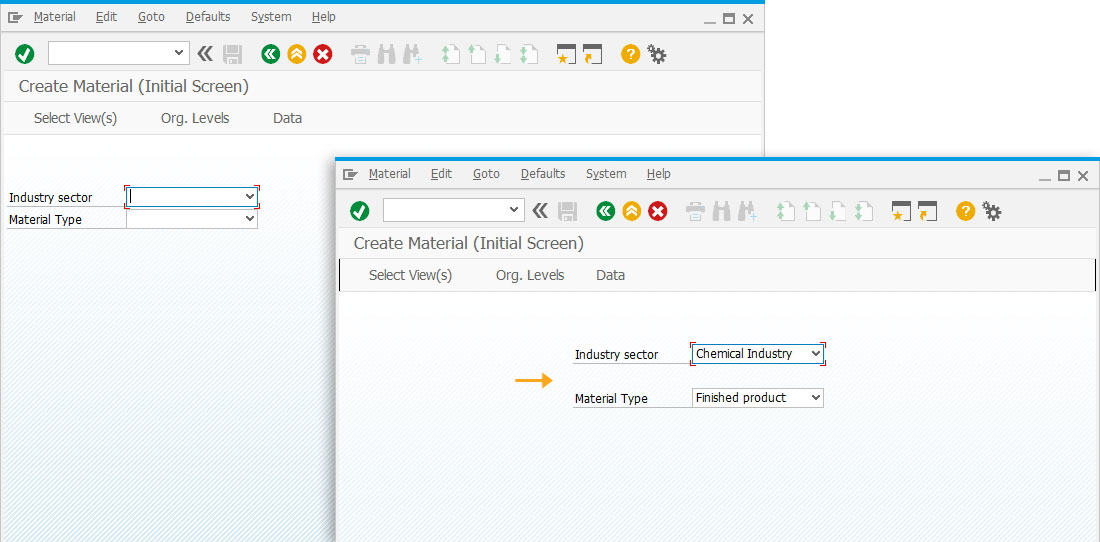The height and width of the screenshot is (542, 1100).
Task: Click First Page icon in back window
Action: click(451, 55)
